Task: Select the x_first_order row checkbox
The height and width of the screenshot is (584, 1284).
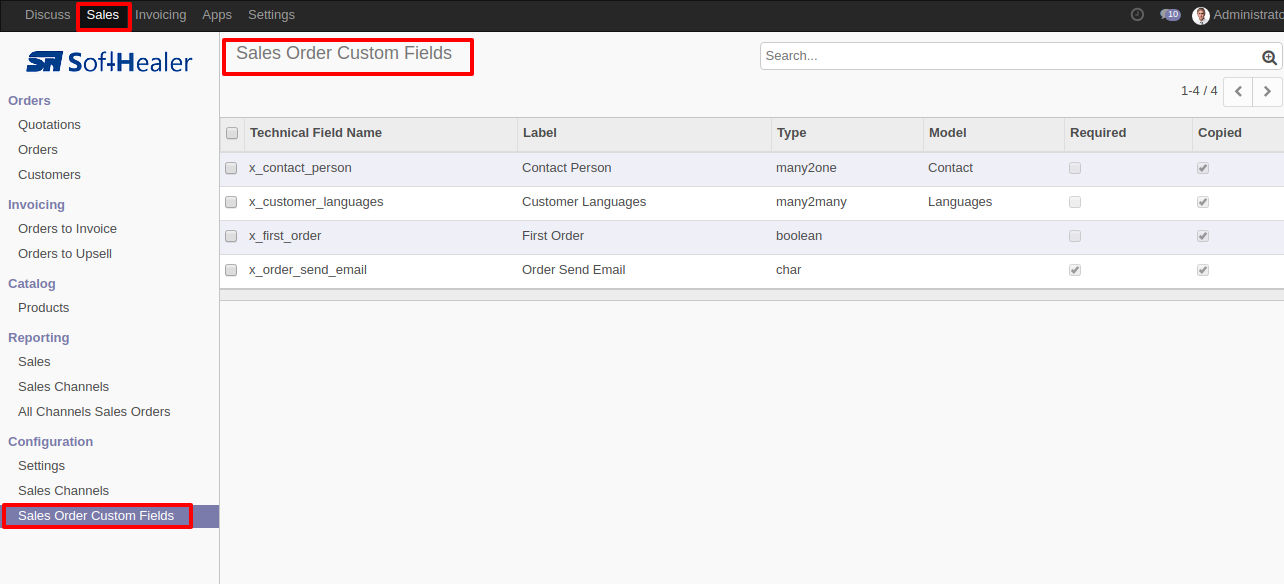Action: pos(231,236)
